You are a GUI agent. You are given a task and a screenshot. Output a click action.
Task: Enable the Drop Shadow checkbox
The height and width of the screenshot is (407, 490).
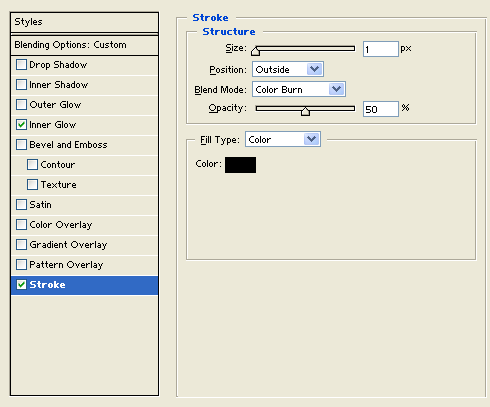pyautogui.click(x=21, y=65)
